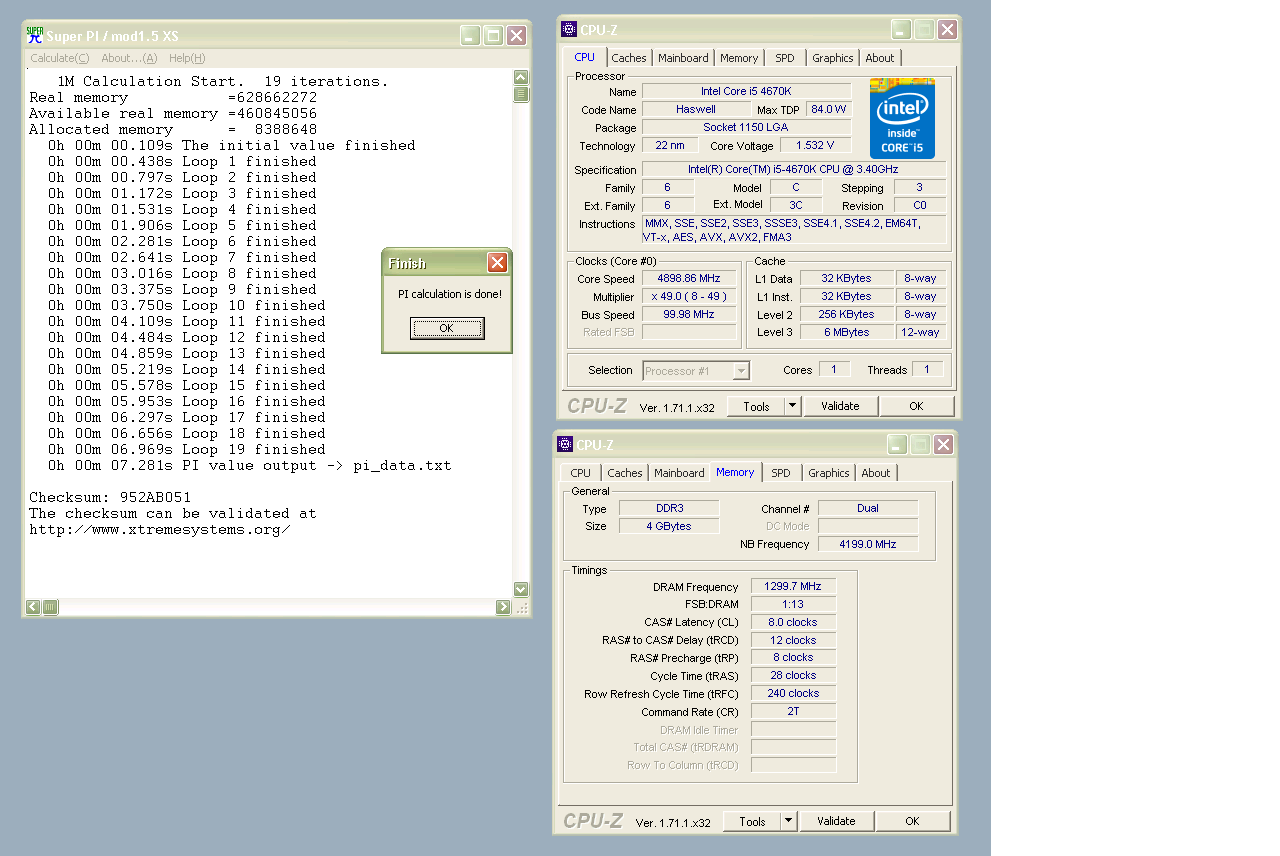Click the Super PI scroll down arrow
This screenshot has width=1280, height=856.
[521, 589]
